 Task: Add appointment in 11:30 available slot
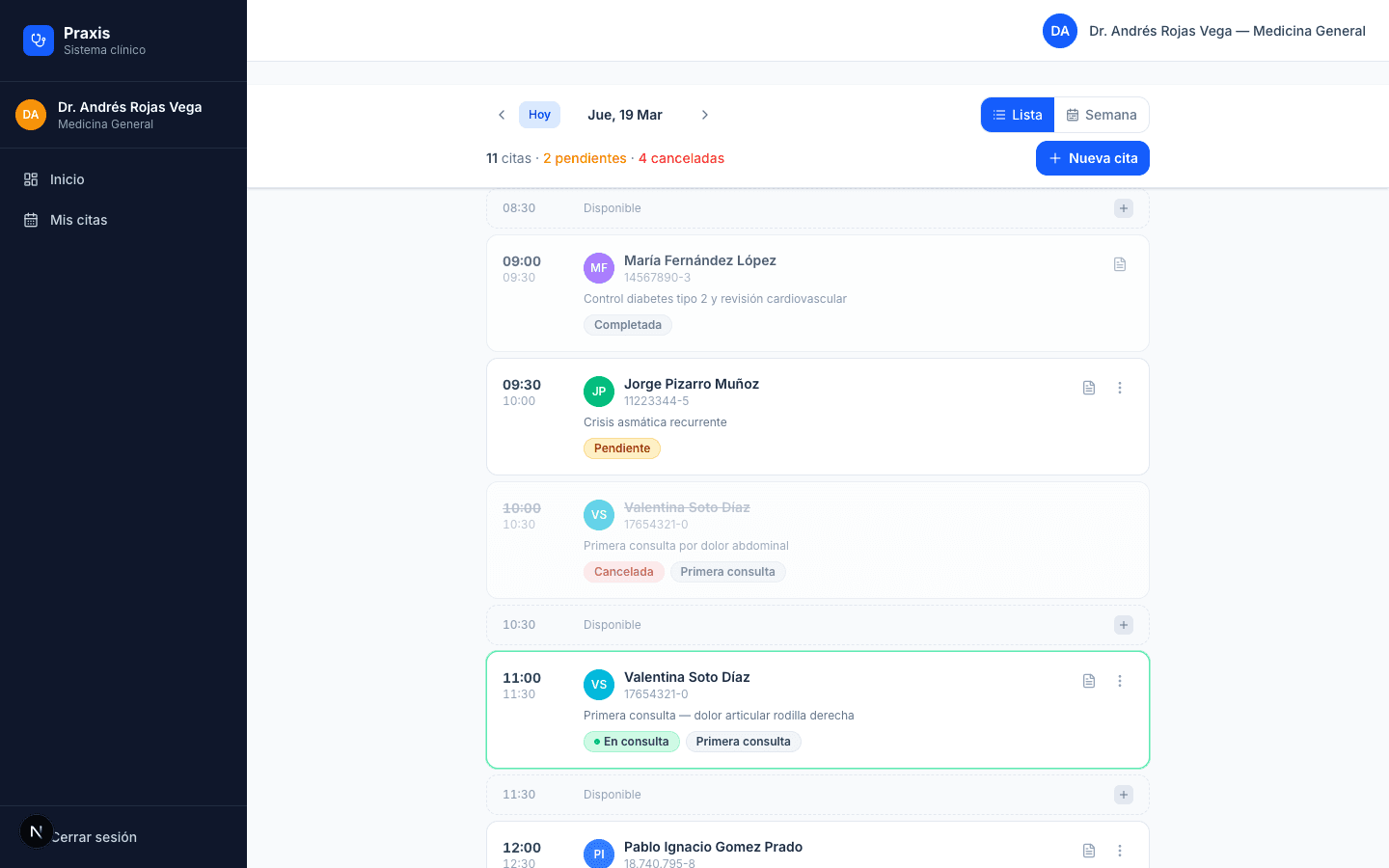pyautogui.click(x=1124, y=795)
